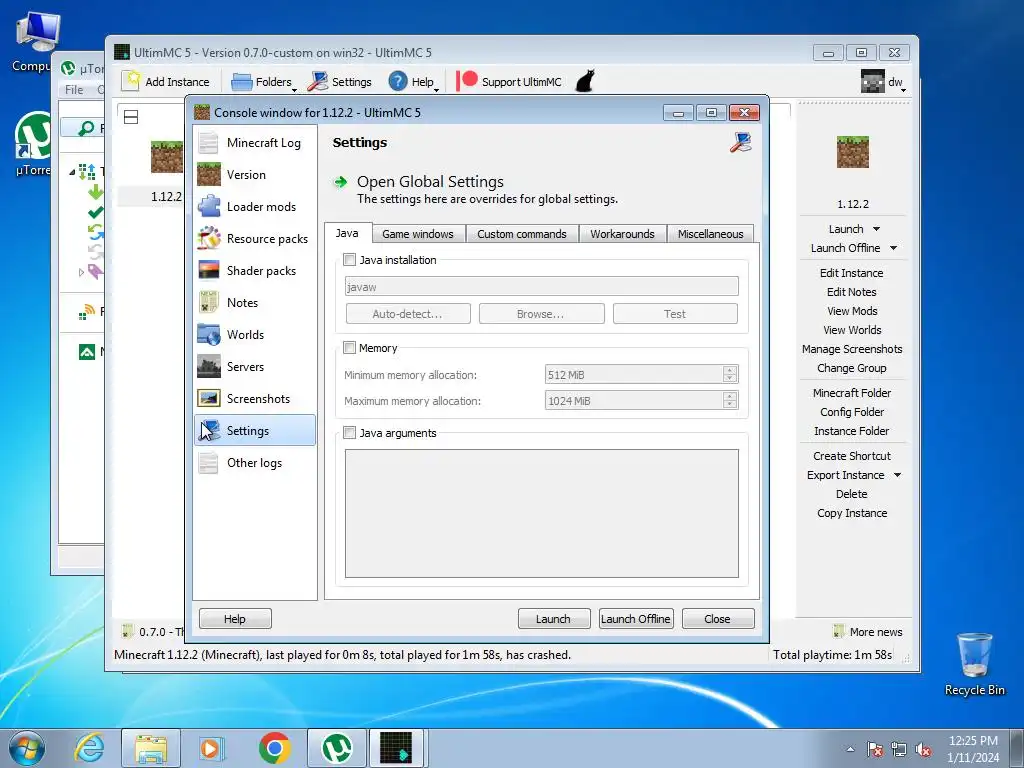Collapse the instance group toggle

[131, 117]
